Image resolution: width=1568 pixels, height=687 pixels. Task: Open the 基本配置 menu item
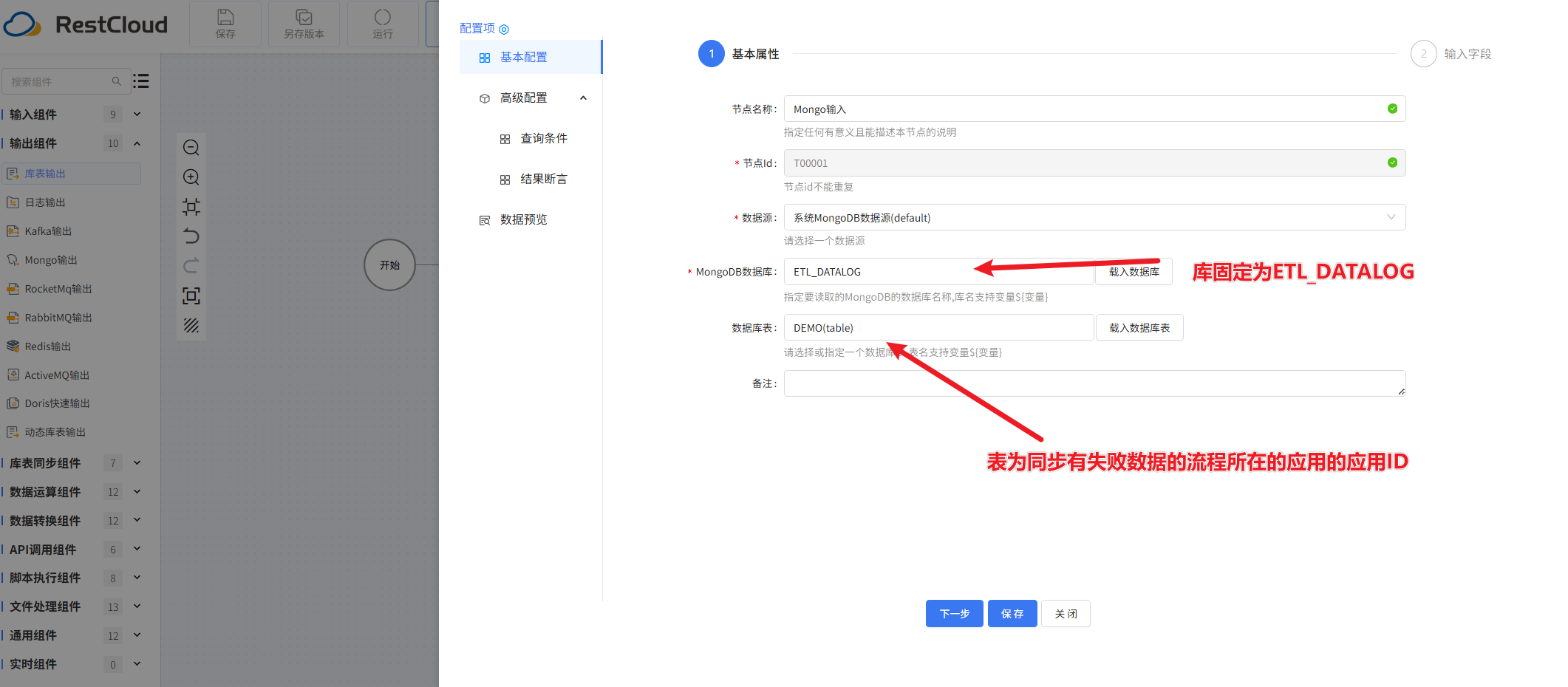pos(531,57)
